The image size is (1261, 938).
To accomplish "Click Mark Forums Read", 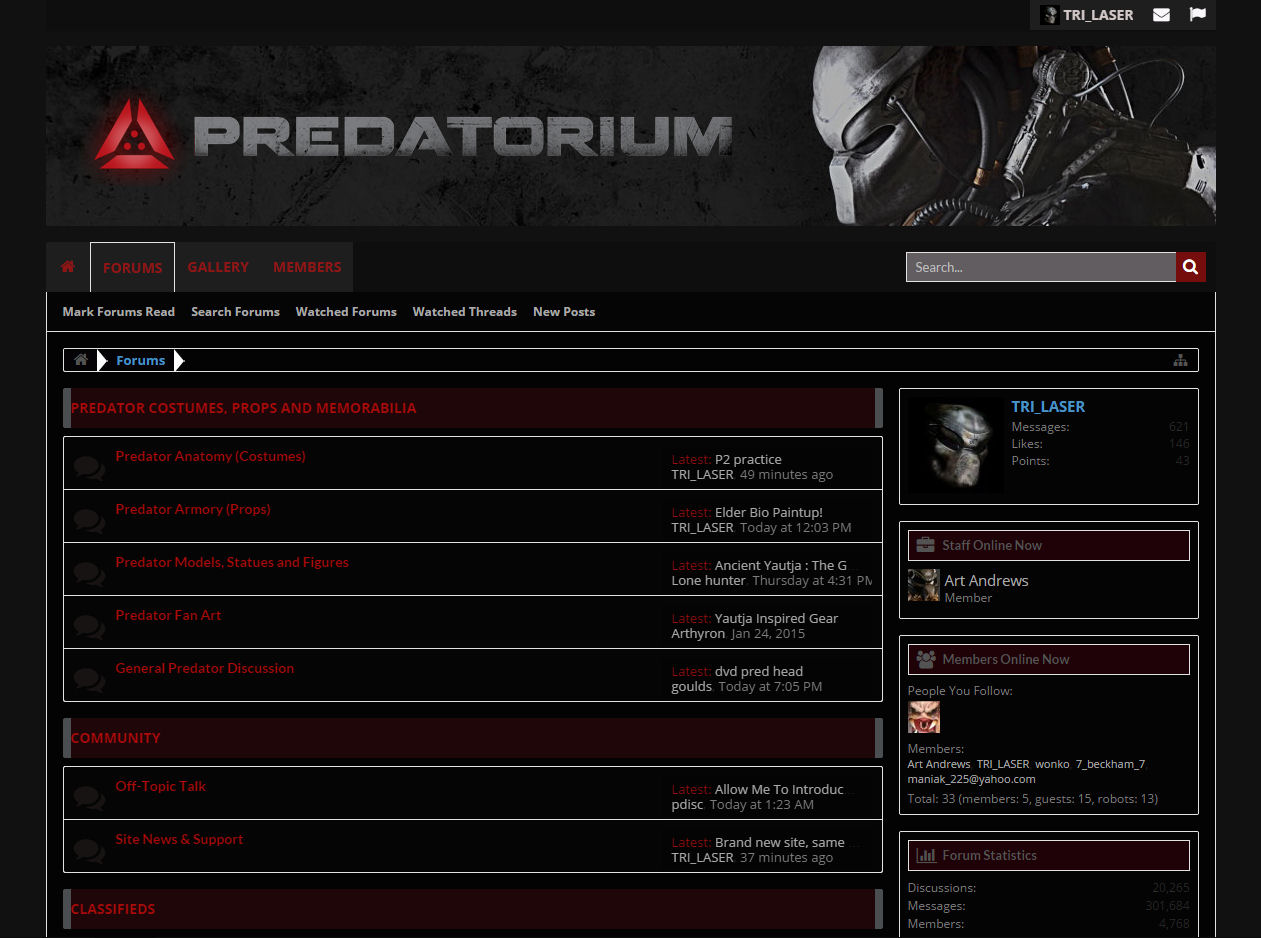I will point(119,312).
